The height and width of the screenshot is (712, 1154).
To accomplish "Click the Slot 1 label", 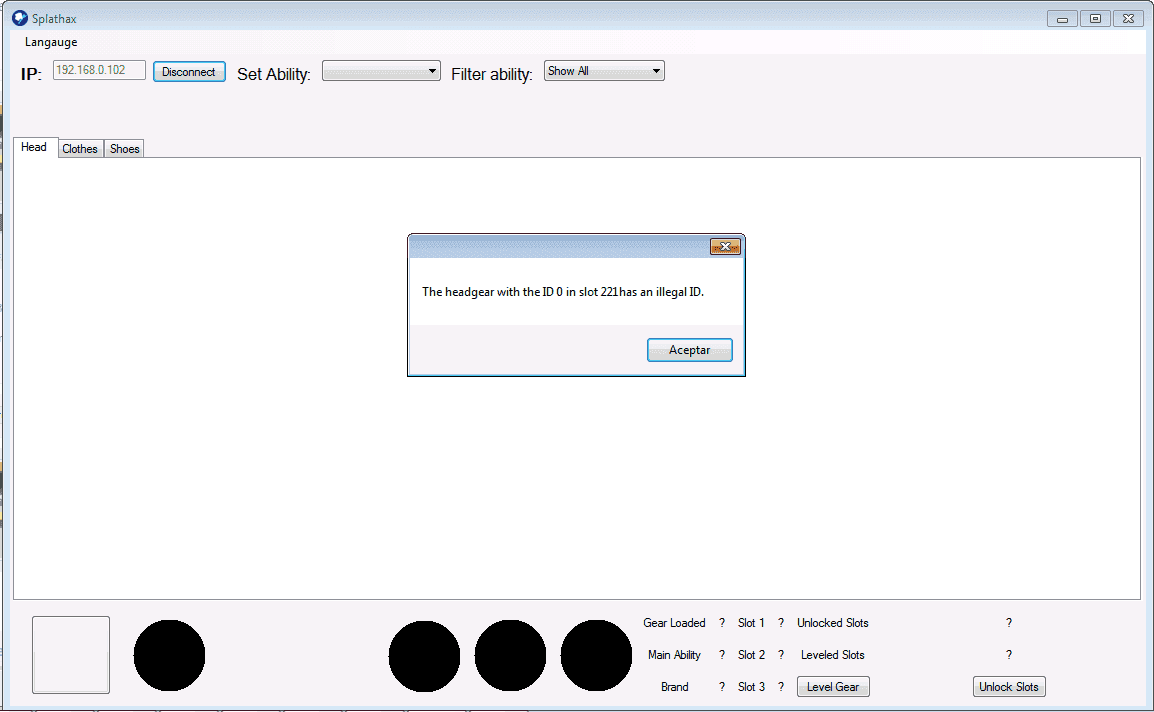I will [x=751, y=623].
